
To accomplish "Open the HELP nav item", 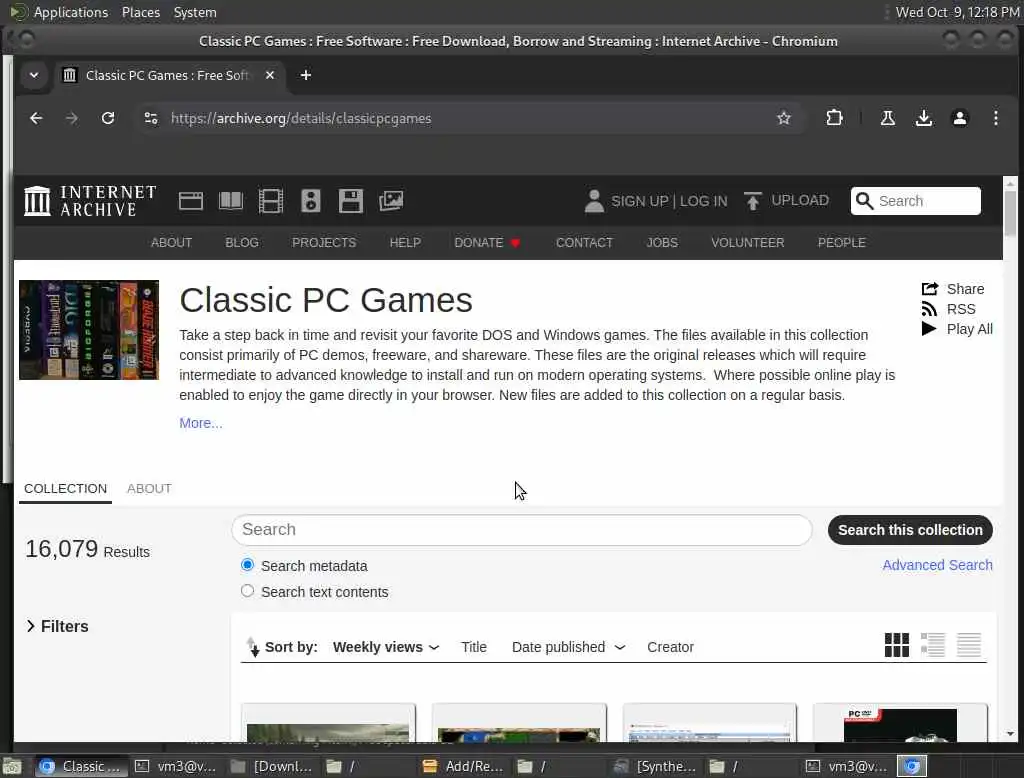I will point(405,242).
